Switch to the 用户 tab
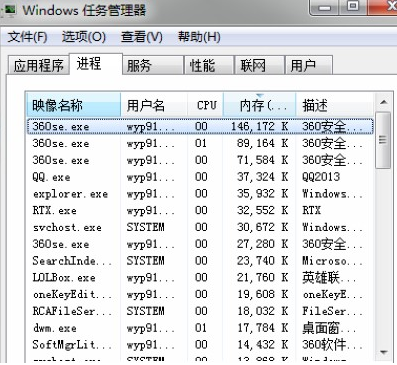Viewport: 397px width, 365px height. tap(309, 65)
